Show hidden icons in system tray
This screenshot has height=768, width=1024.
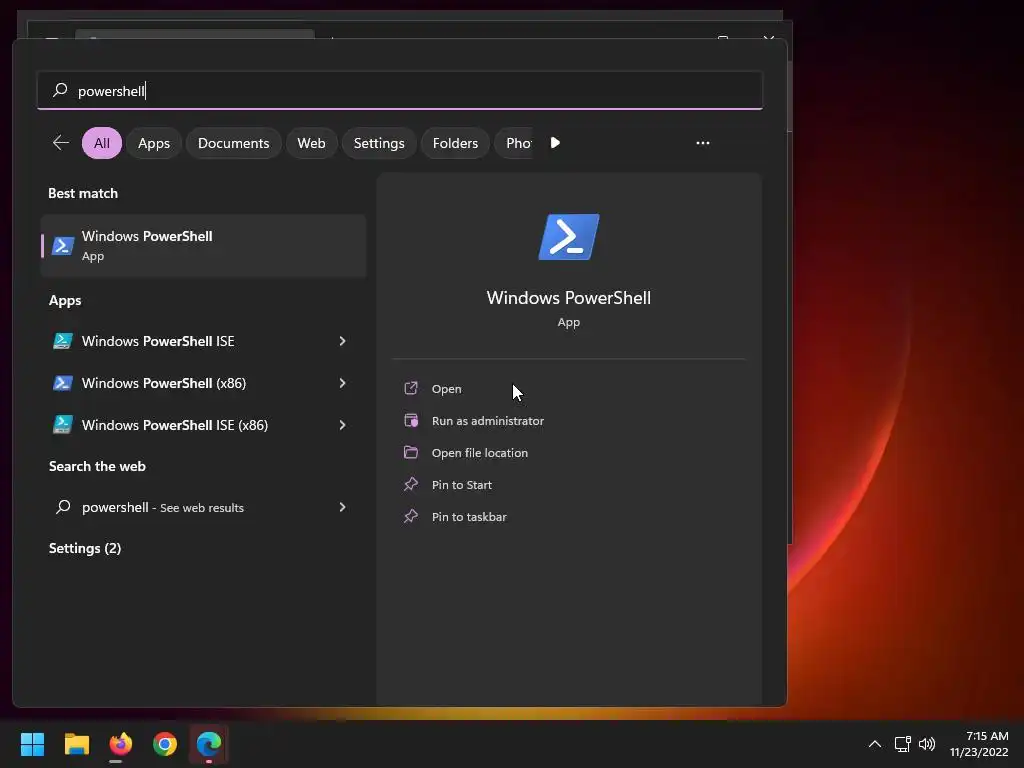pyautogui.click(x=874, y=744)
